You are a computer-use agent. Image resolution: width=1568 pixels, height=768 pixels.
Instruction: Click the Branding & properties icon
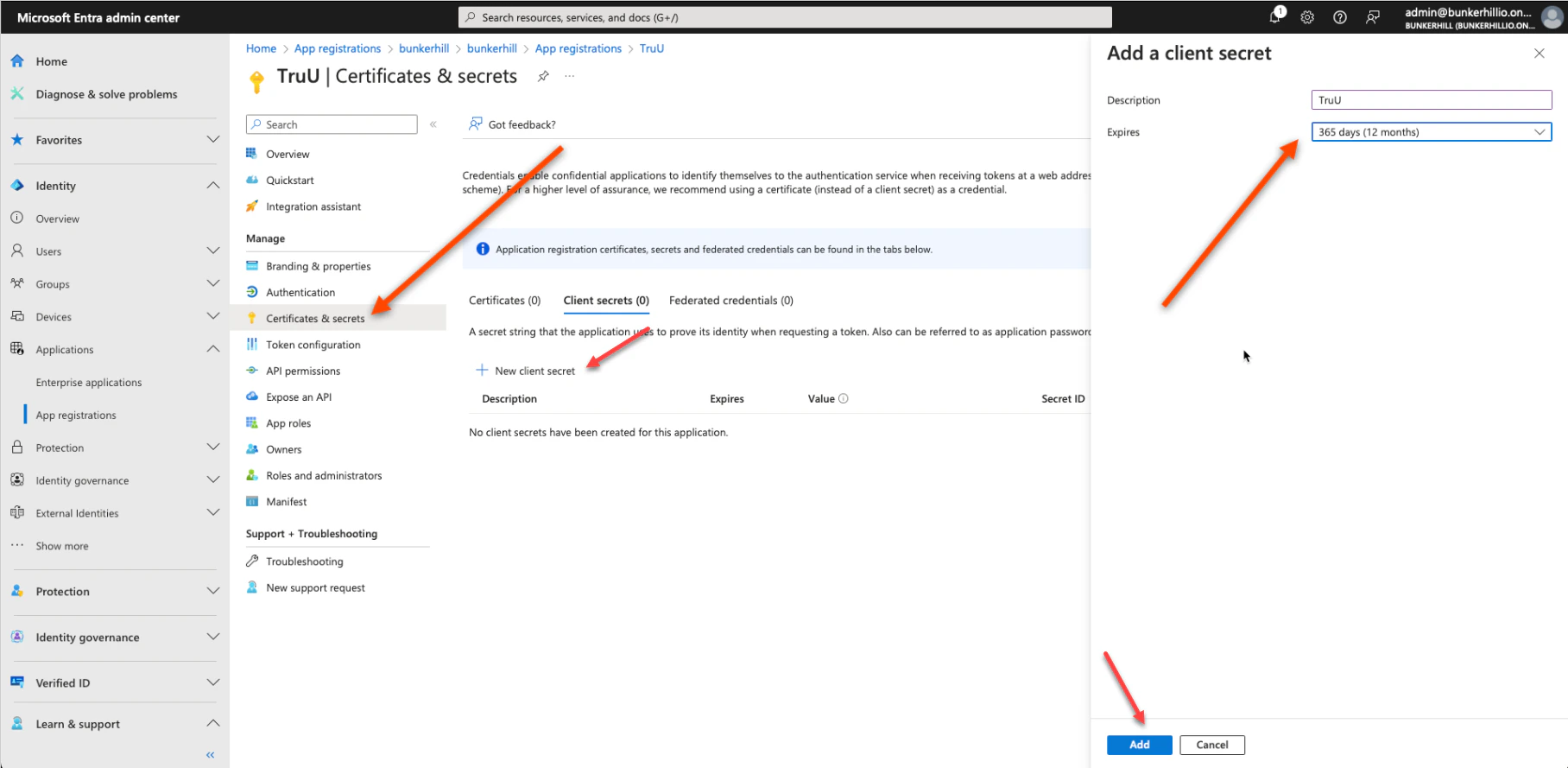[x=252, y=266]
